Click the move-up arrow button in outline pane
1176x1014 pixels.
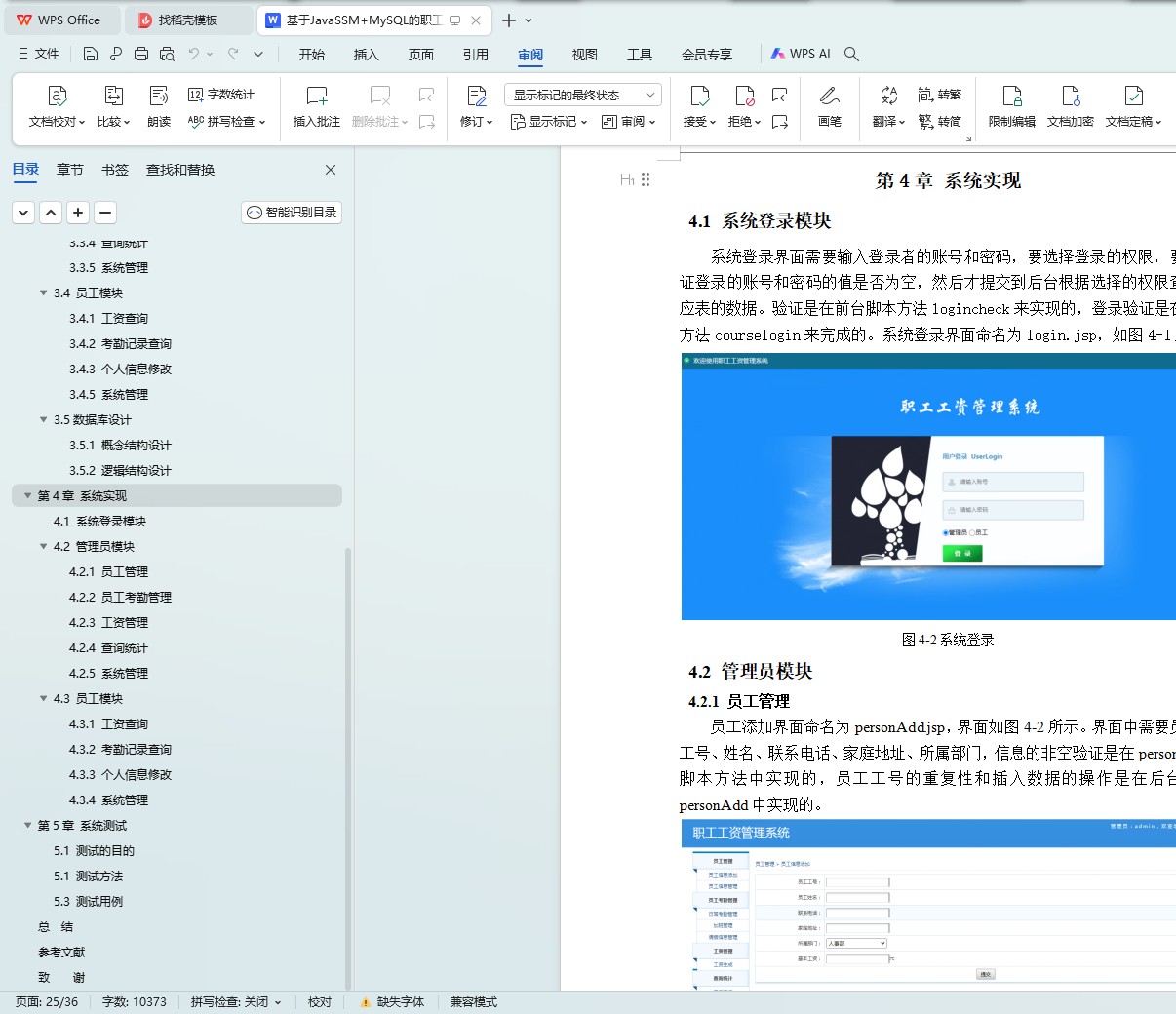click(51, 212)
